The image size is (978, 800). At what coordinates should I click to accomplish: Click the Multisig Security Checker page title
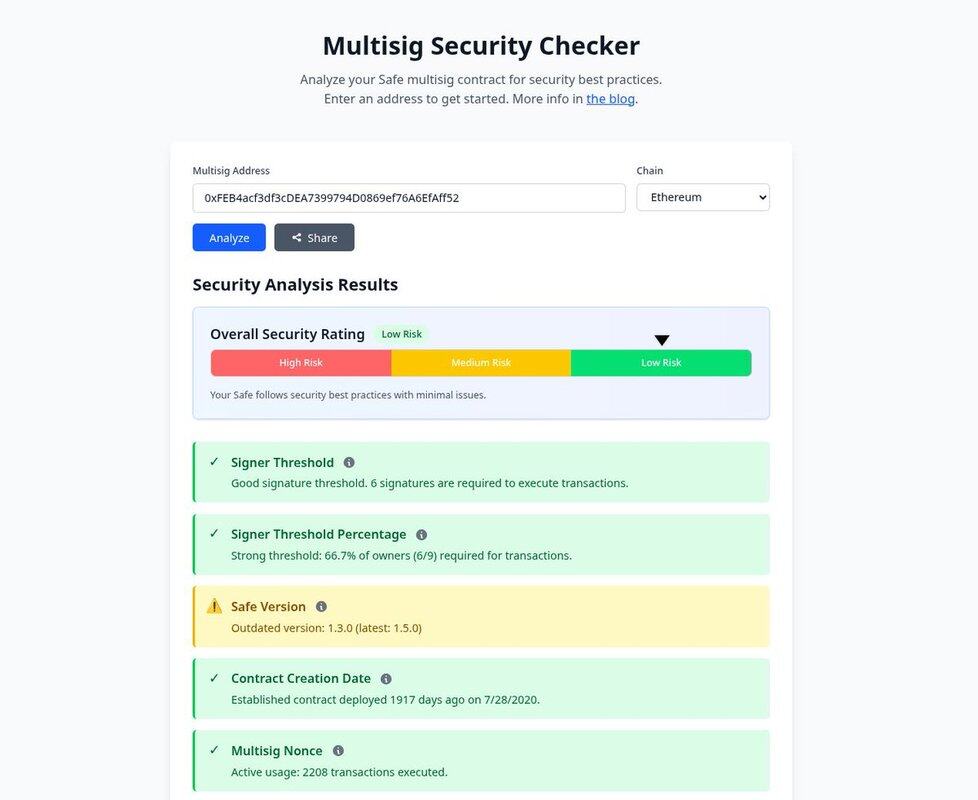pyautogui.click(x=481, y=46)
